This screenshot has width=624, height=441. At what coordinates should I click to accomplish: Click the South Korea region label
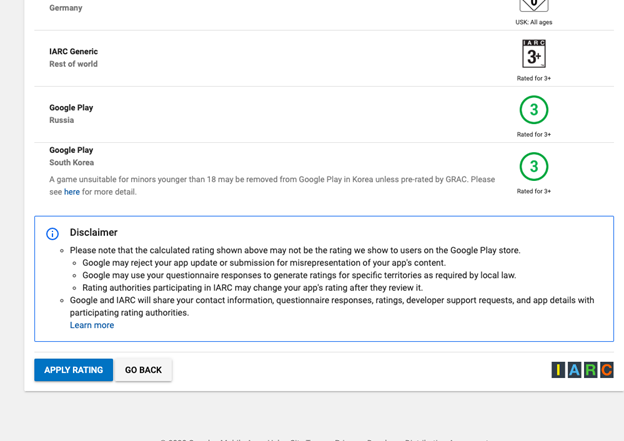pyautogui.click(x=72, y=162)
